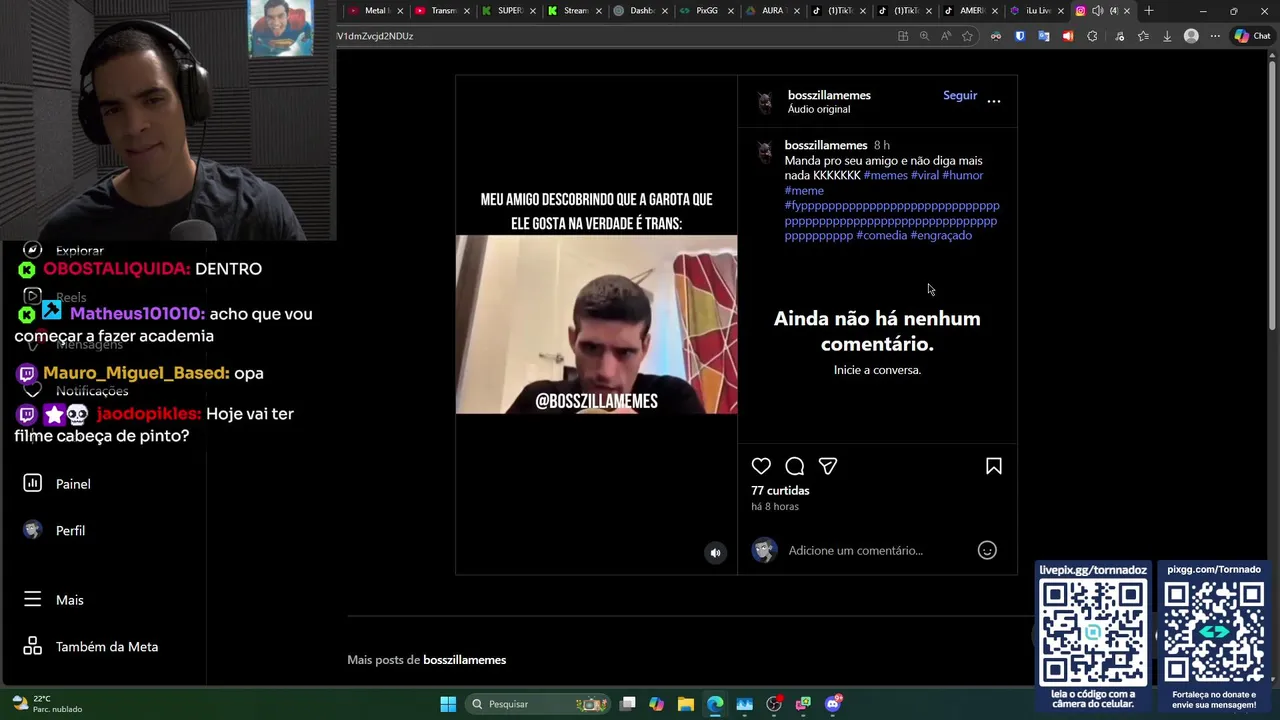1280x720 pixels.
Task: Click Superman avatar thumbnail overlay
Action: (280, 28)
